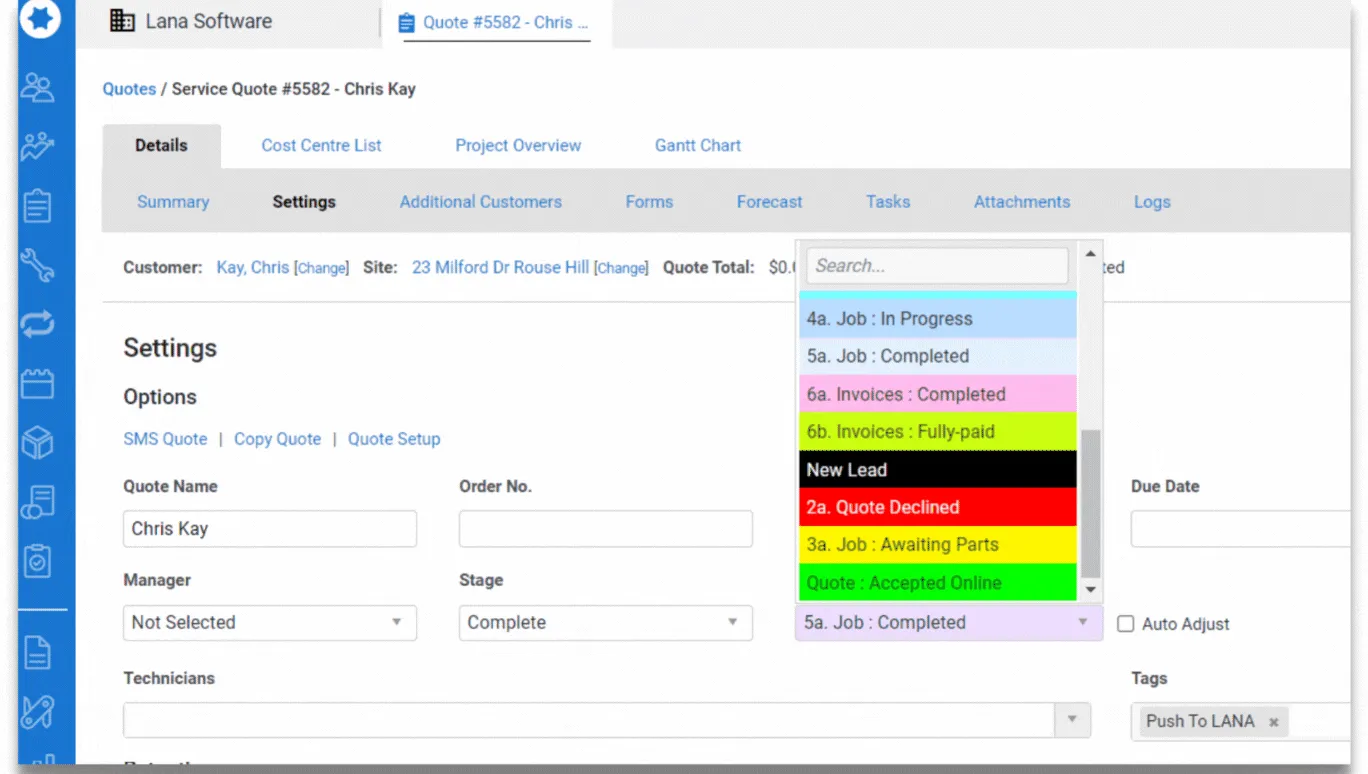Screen dimensions: 1368x774
Task: Click the SMS Quote link
Action: 165,438
